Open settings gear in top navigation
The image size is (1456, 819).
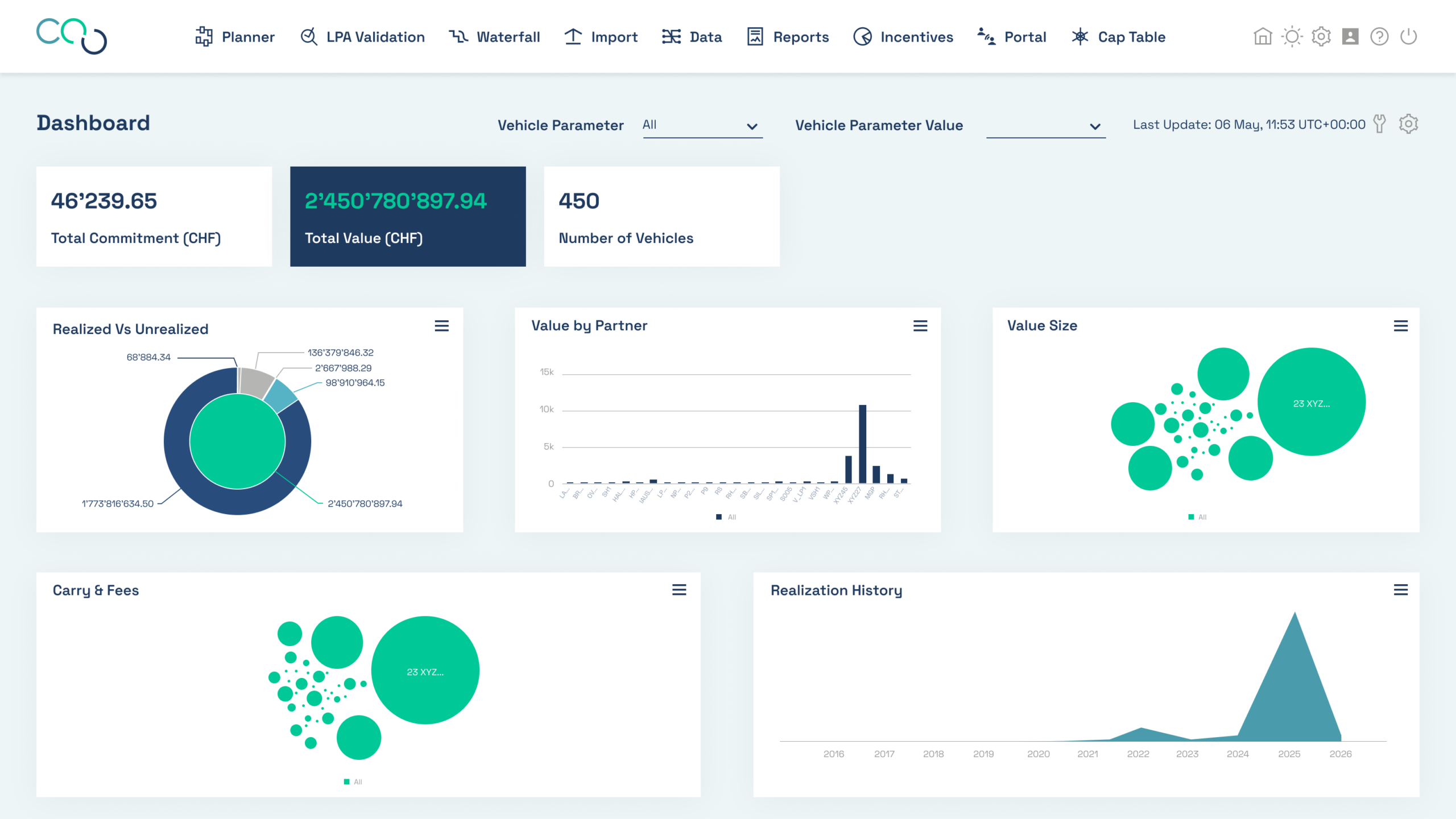click(1321, 37)
